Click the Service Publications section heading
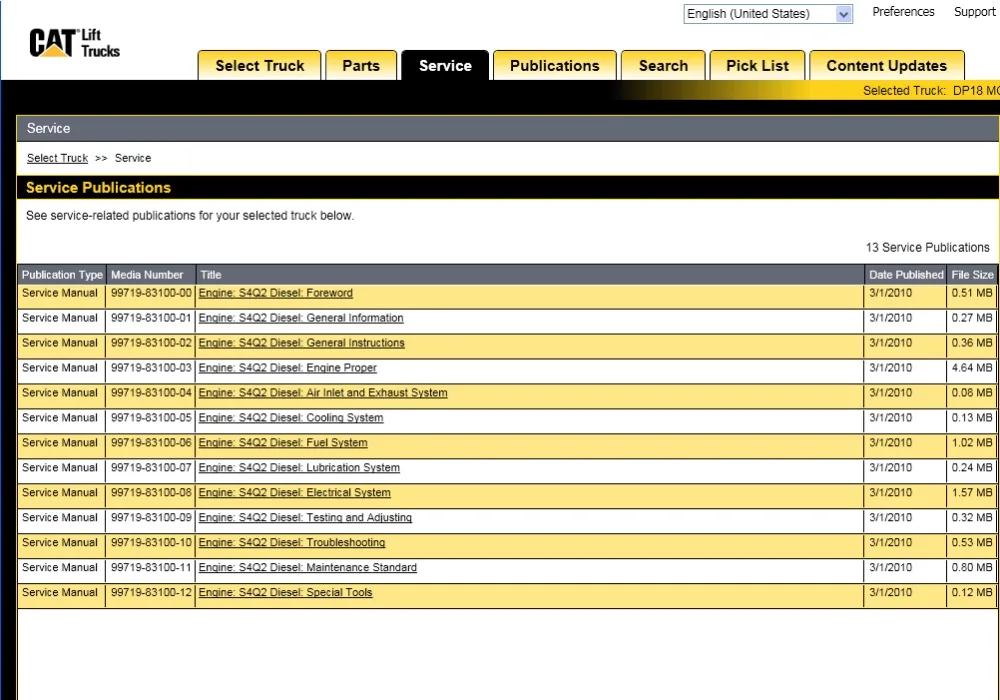The height and width of the screenshot is (700, 1000). pos(98,187)
